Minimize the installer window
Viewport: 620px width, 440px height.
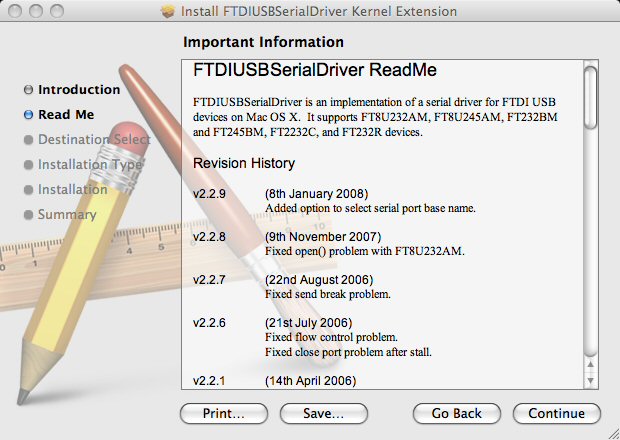coord(36,11)
